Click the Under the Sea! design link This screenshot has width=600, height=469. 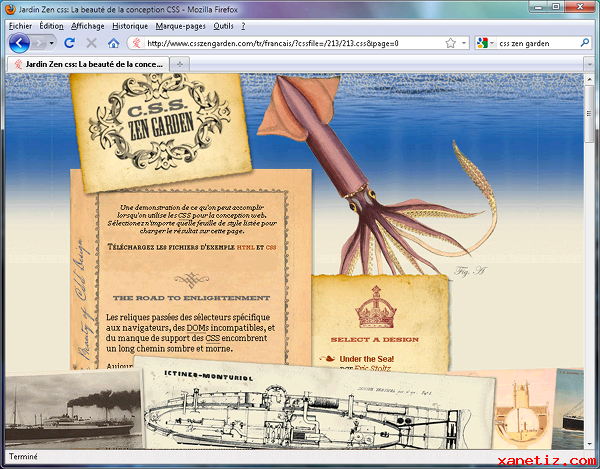coord(367,359)
